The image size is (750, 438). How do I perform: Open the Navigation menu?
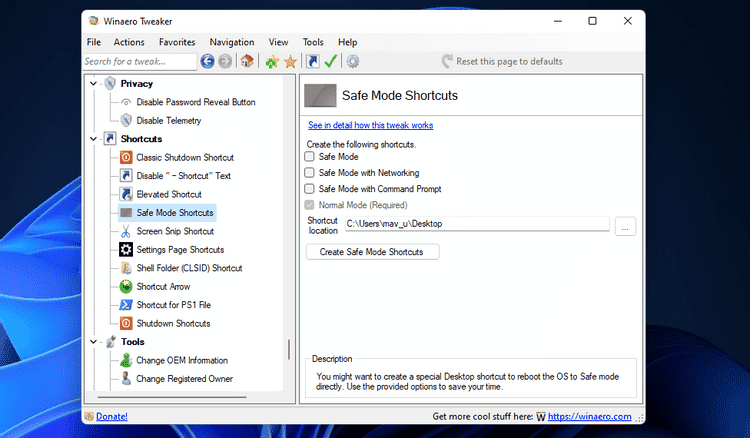point(232,42)
